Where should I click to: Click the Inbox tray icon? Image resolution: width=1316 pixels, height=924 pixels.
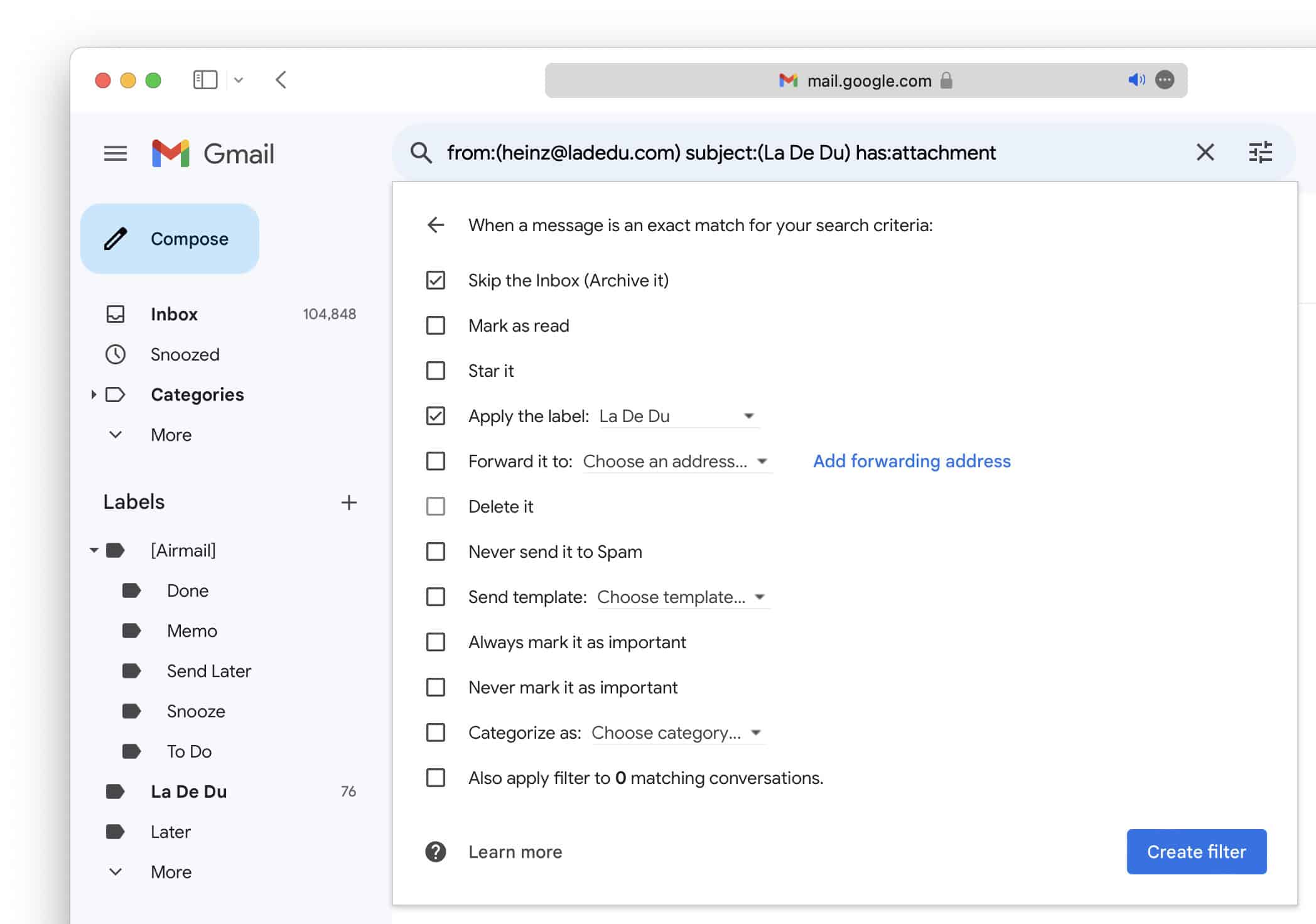point(116,314)
